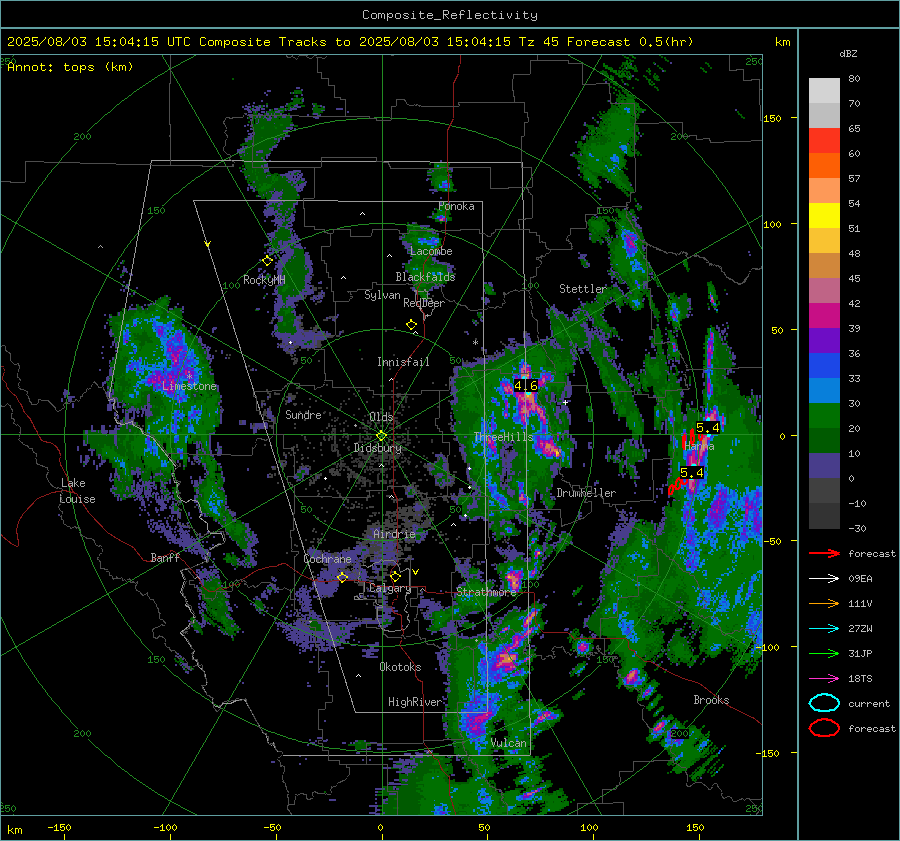Select the cyan 27ZW arrow legend entry
900x841 pixels.
pyautogui.click(x=824, y=629)
